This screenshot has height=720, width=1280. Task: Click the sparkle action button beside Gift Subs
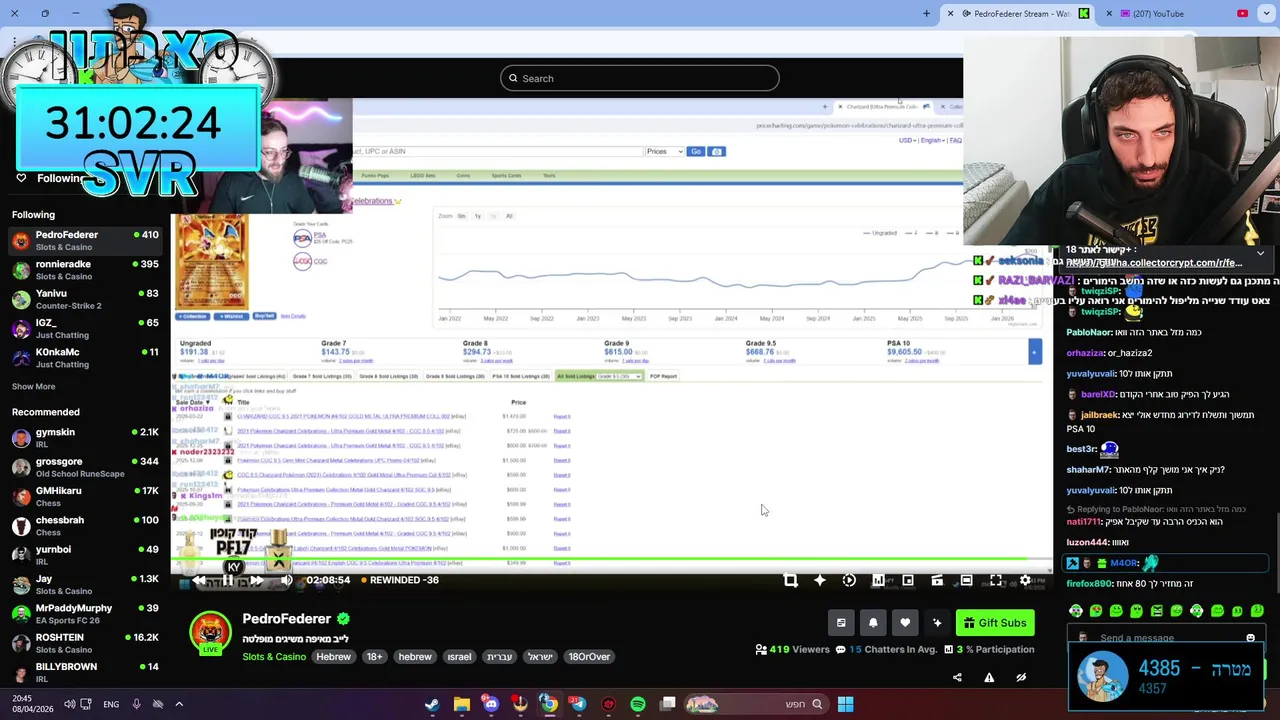937,623
